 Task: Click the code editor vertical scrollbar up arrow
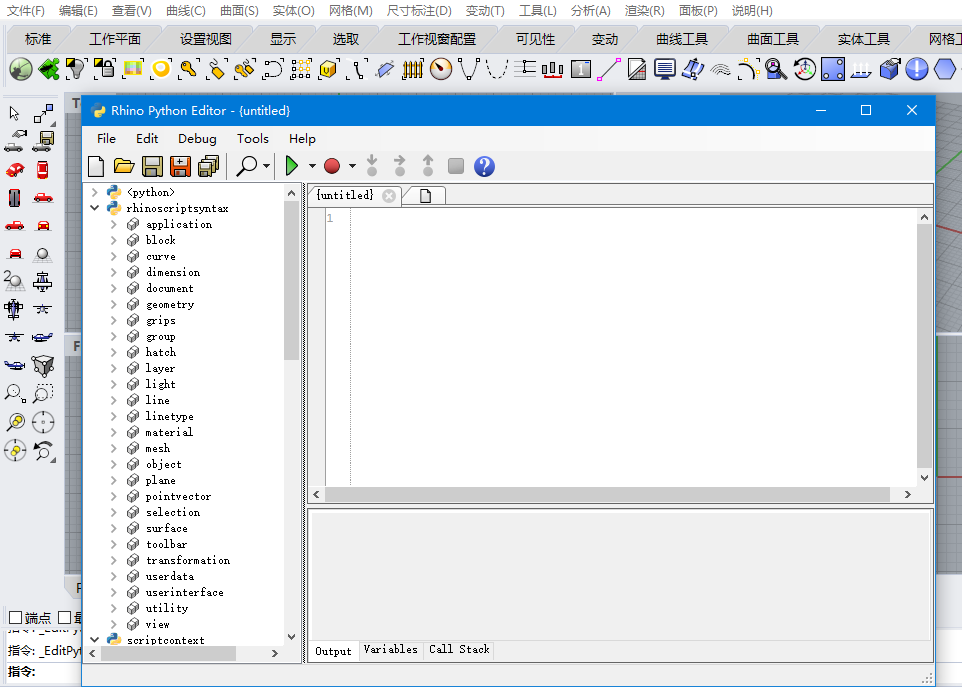click(924, 217)
